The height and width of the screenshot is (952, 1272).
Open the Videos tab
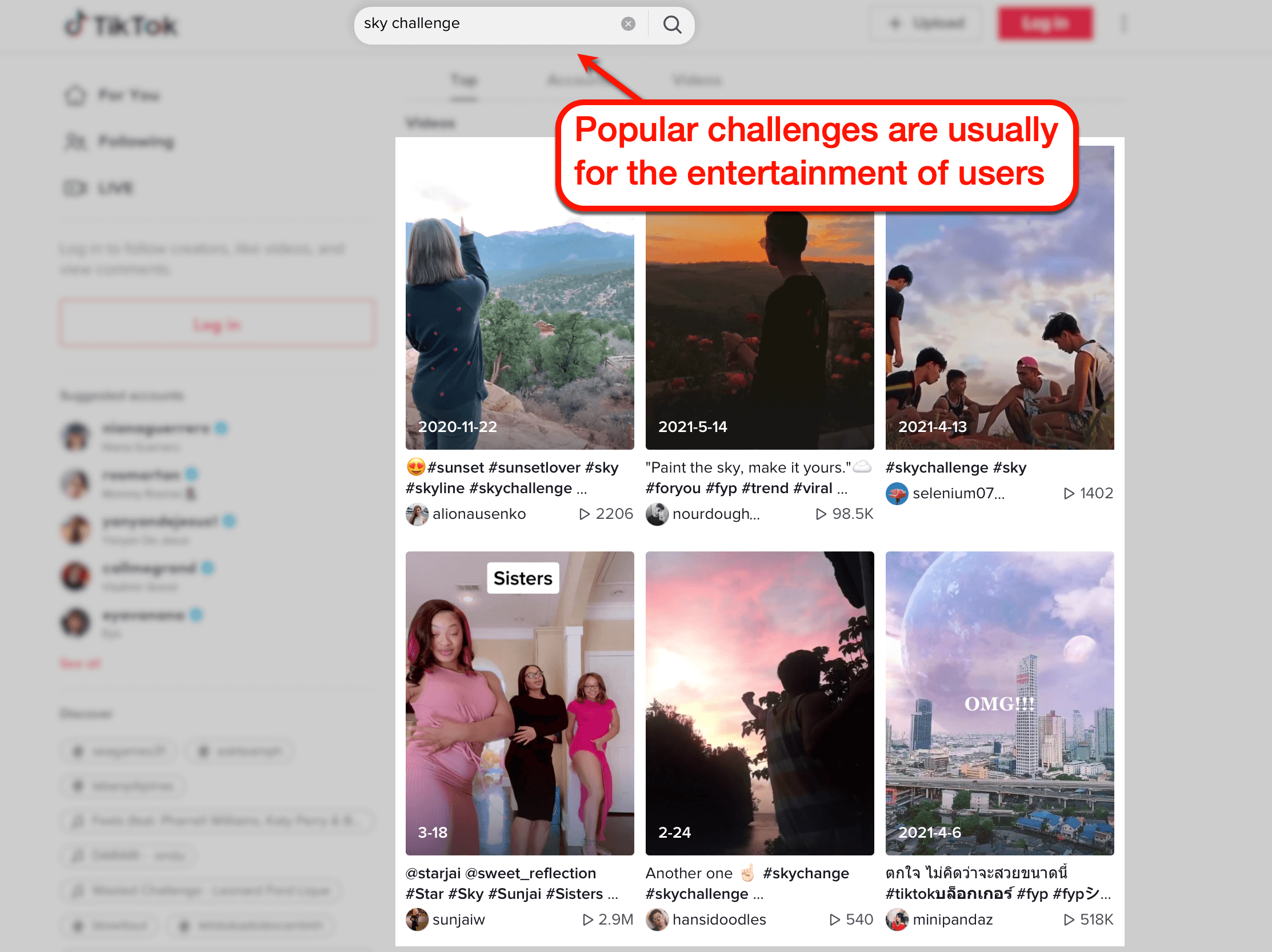point(697,81)
